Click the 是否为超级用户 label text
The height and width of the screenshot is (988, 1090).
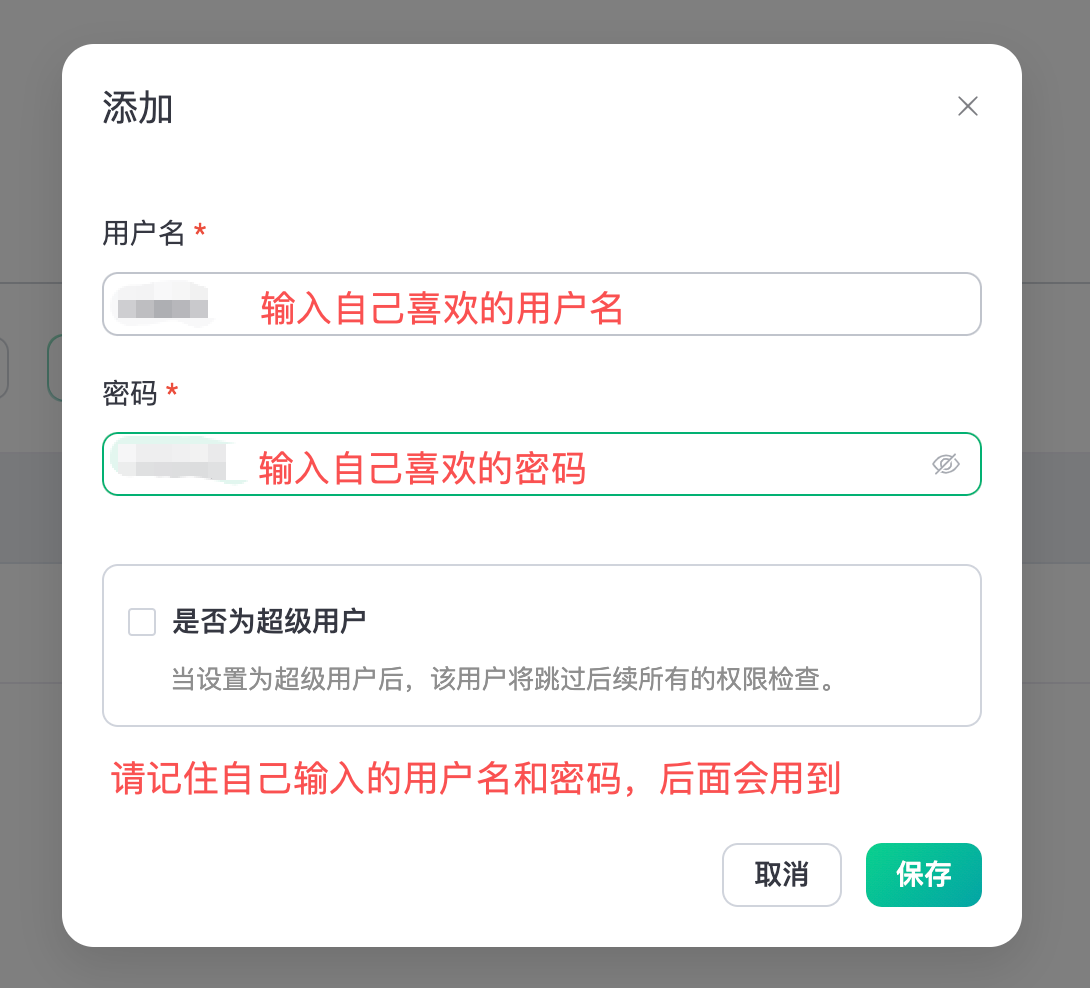tap(269, 622)
